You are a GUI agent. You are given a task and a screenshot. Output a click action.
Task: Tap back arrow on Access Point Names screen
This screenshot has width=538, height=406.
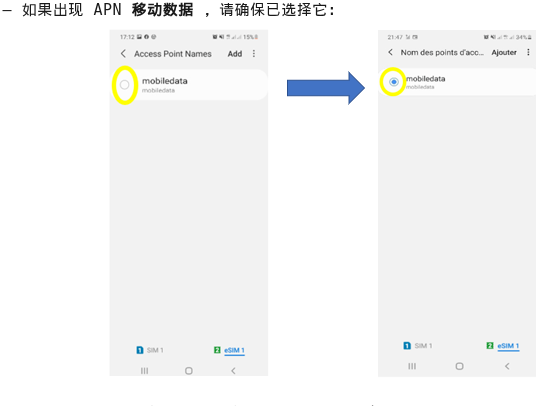point(124,54)
